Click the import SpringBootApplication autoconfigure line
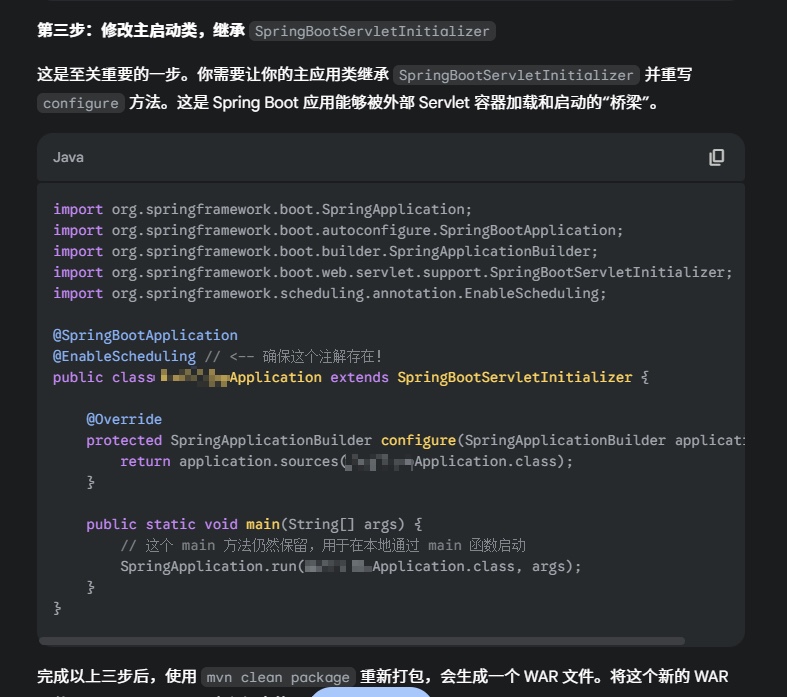The height and width of the screenshot is (697, 787). click(x=338, y=230)
